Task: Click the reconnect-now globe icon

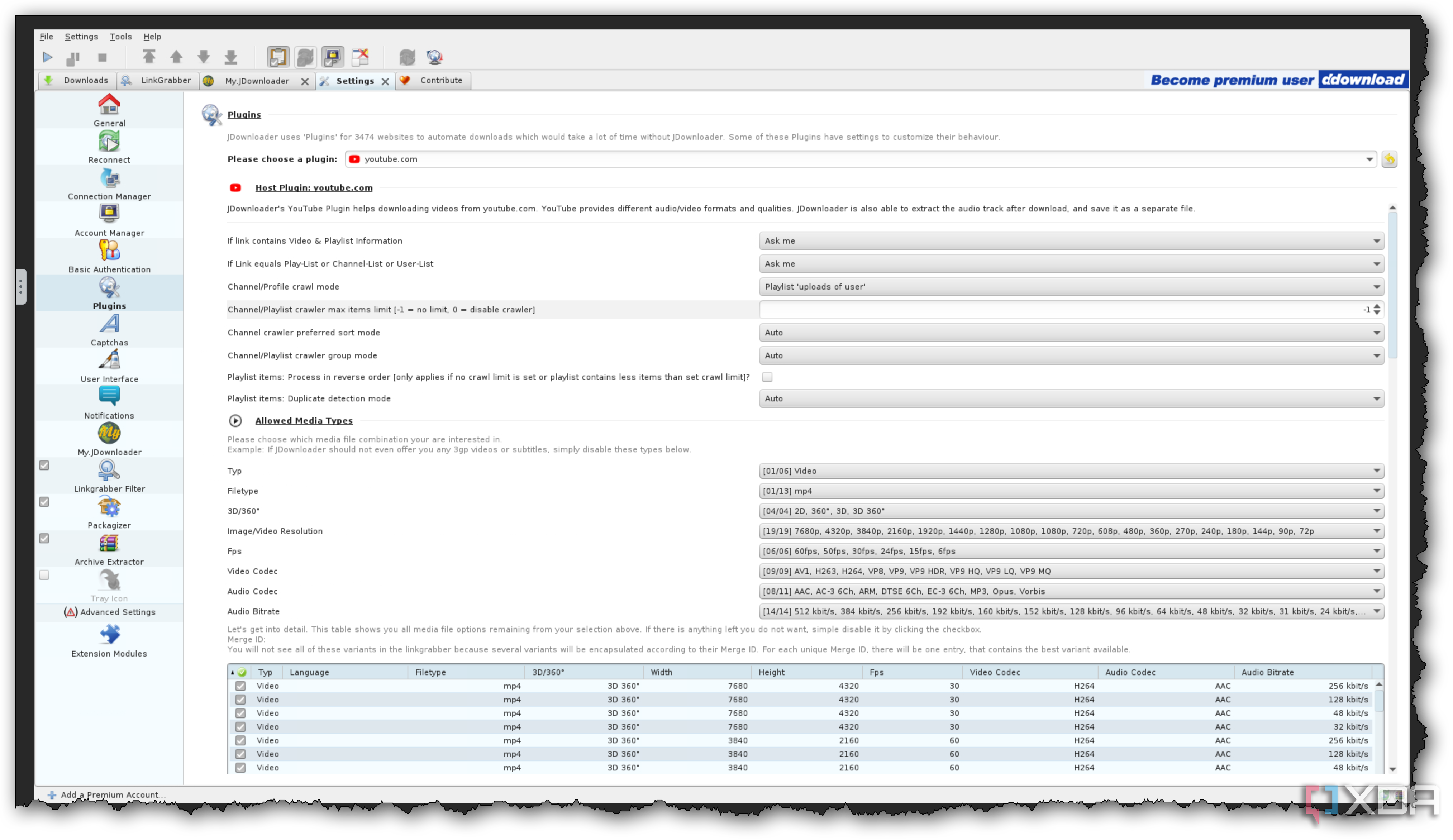Action: point(434,57)
